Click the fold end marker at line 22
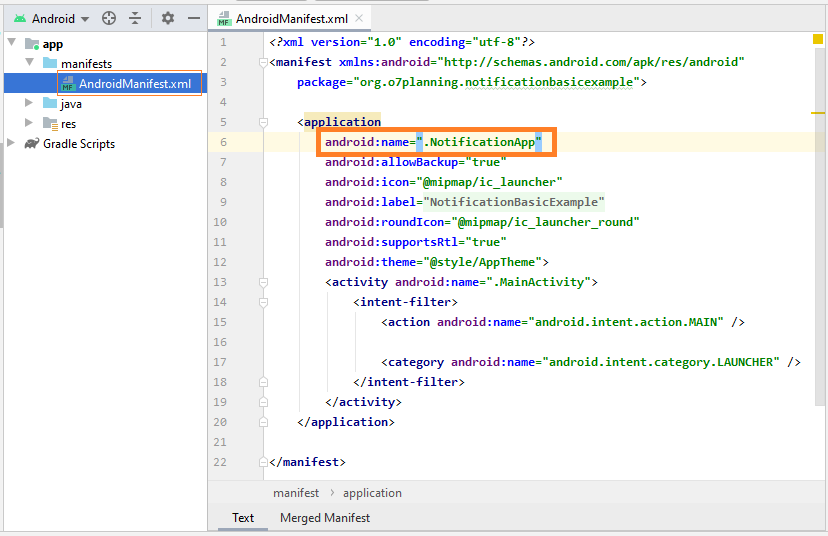 tap(264, 462)
